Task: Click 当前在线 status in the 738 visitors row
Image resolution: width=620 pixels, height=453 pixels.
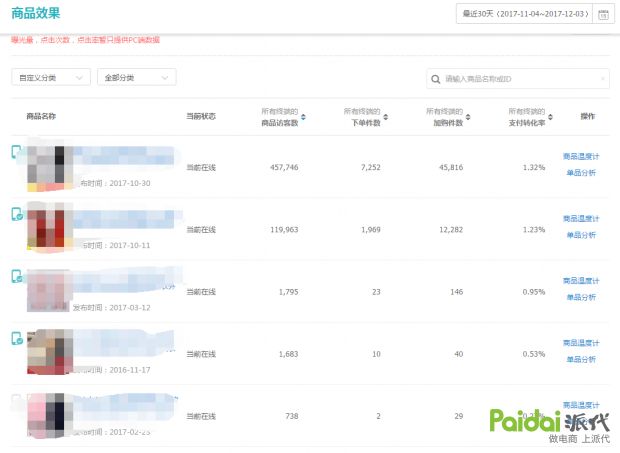Action: click(201, 416)
